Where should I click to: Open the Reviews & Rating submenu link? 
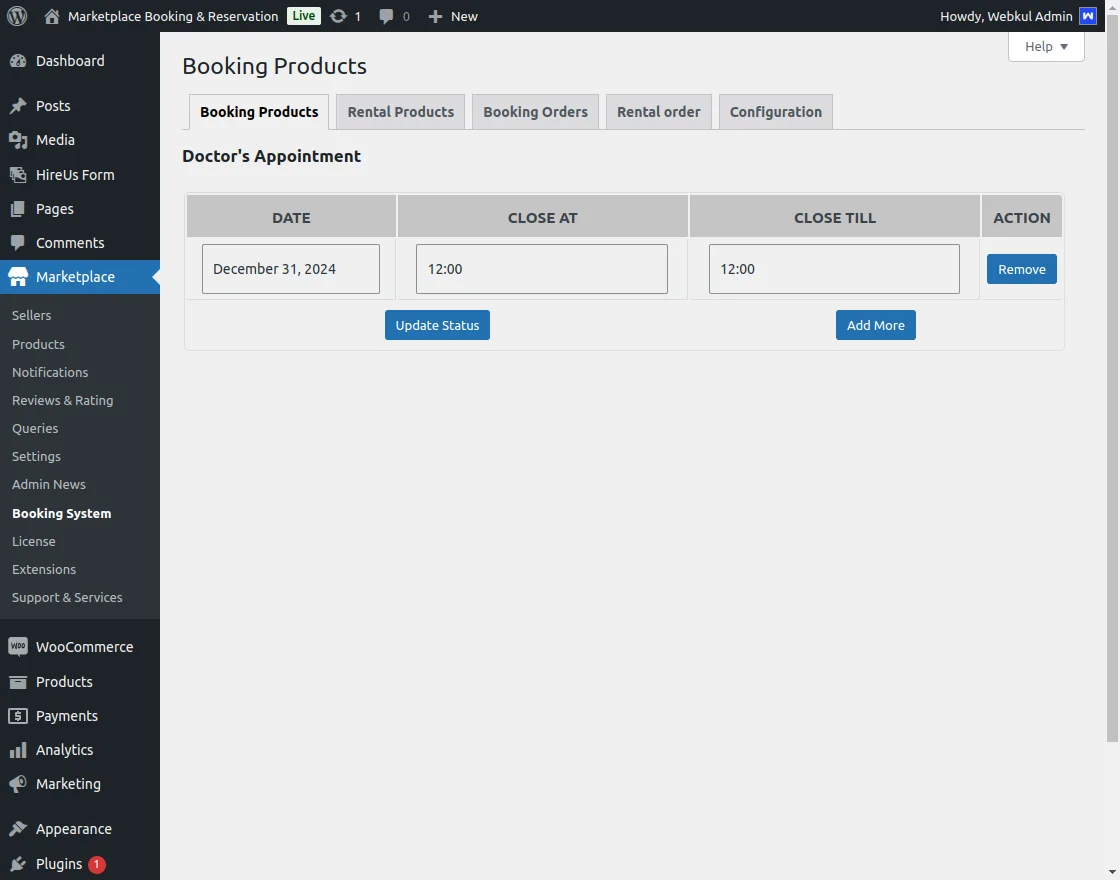point(62,400)
